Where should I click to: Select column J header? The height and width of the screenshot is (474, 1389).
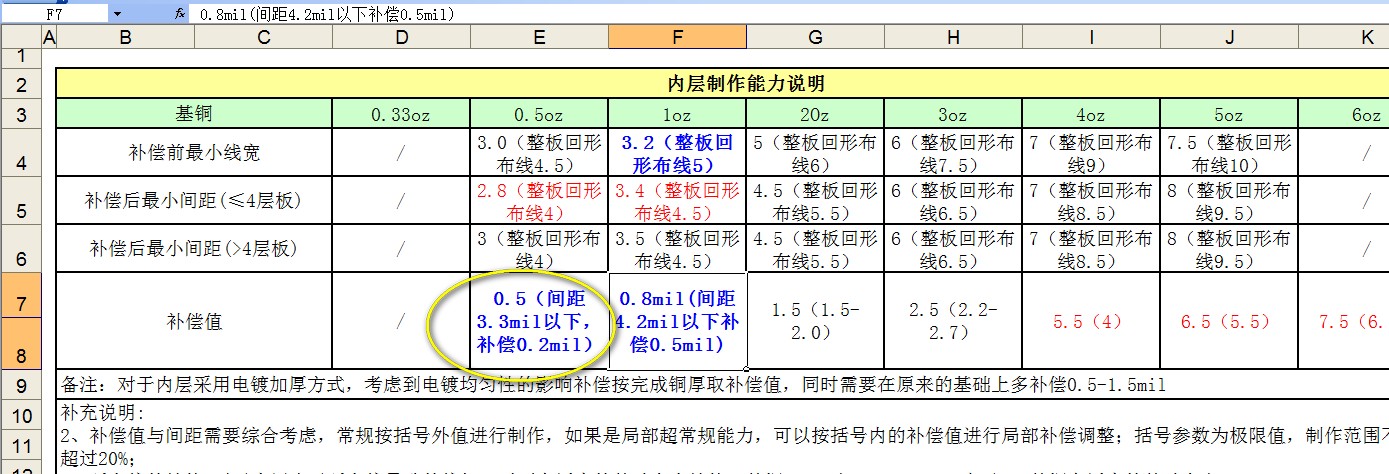click(1229, 37)
